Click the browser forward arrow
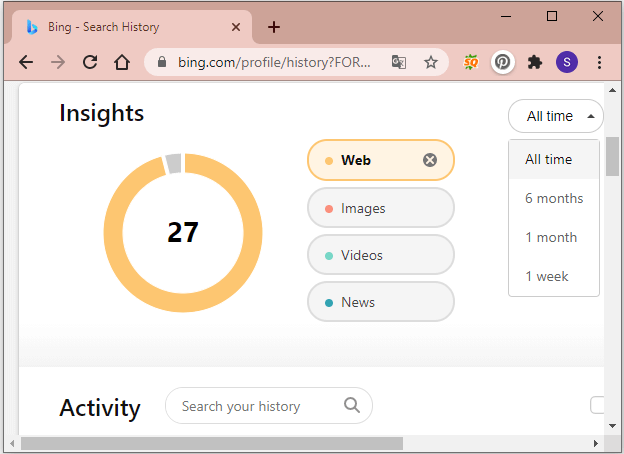 (58, 62)
